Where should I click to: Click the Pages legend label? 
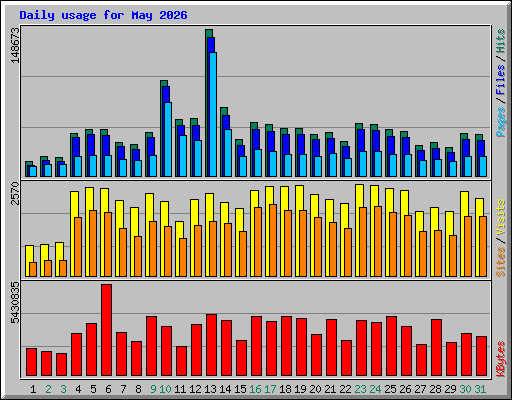pos(501,122)
